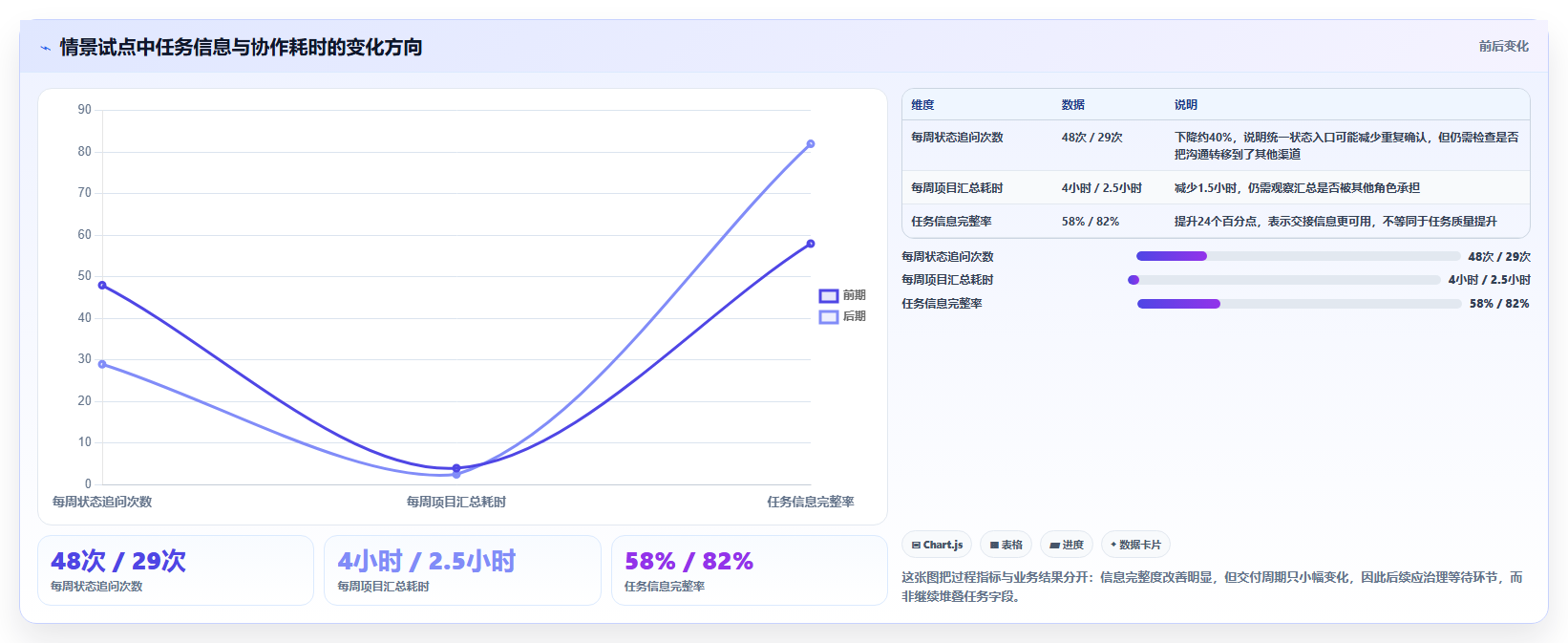Click the 后期 data point at value 29
The height and width of the screenshot is (643, 1568).
coord(102,364)
